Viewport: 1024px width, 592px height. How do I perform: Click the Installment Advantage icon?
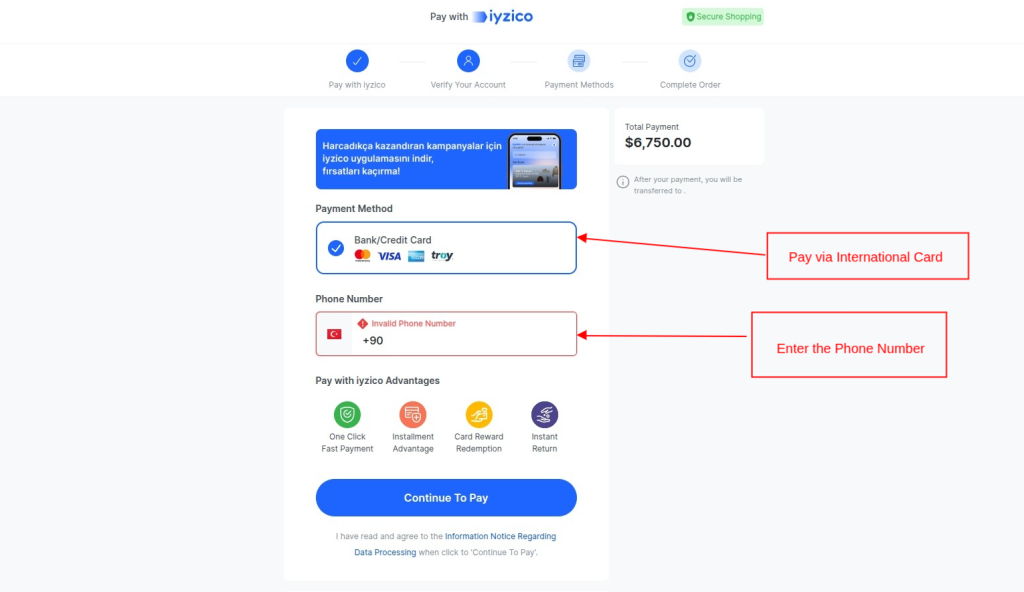click(413, 414)
